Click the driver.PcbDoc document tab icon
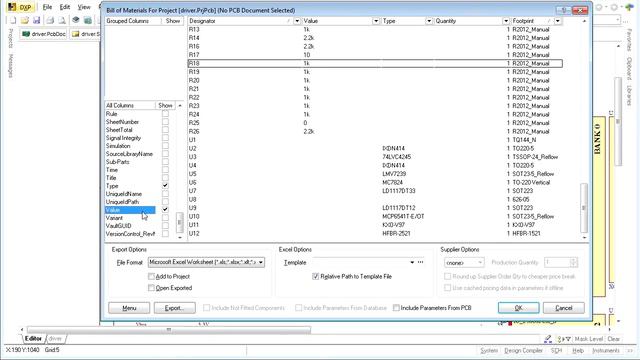Image resolution: width=640 pixels, height=360 pixels. click(x=26, y=34)
